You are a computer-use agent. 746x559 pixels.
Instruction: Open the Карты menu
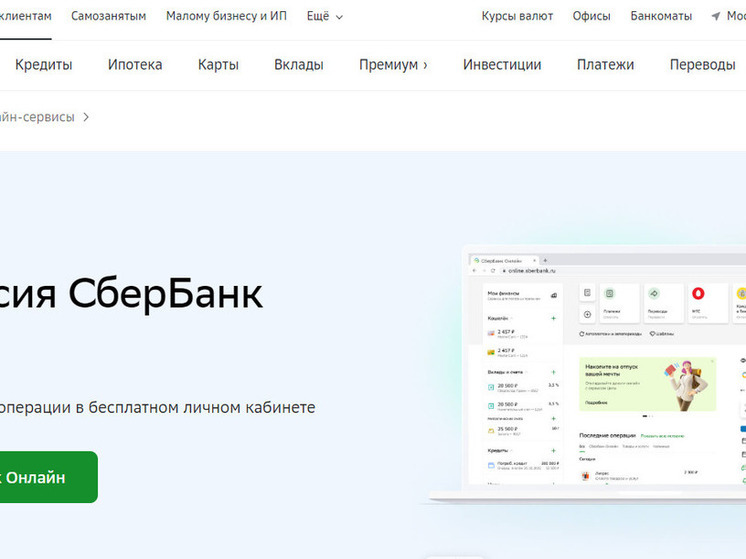click(218, 64)
